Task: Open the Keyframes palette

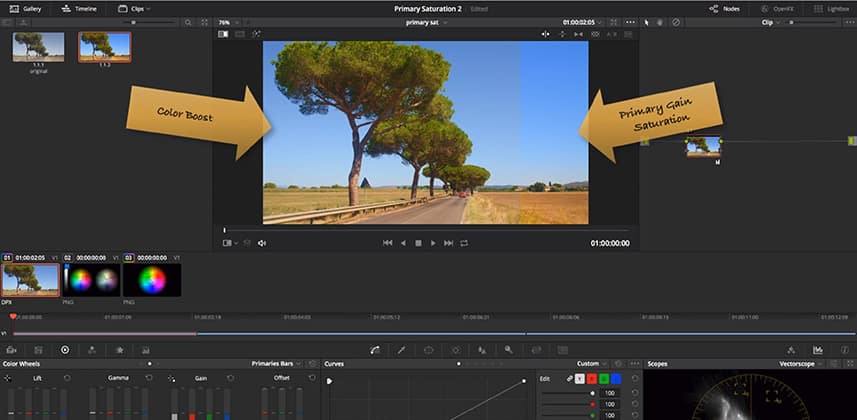Action: click(x=791, y=350)
